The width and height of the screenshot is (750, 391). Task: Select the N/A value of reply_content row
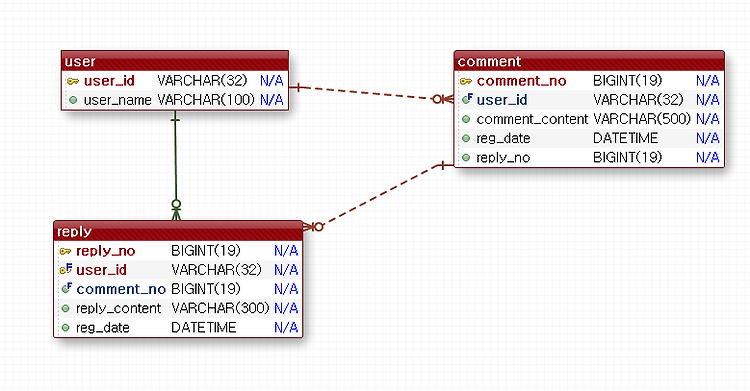(286, 308)
